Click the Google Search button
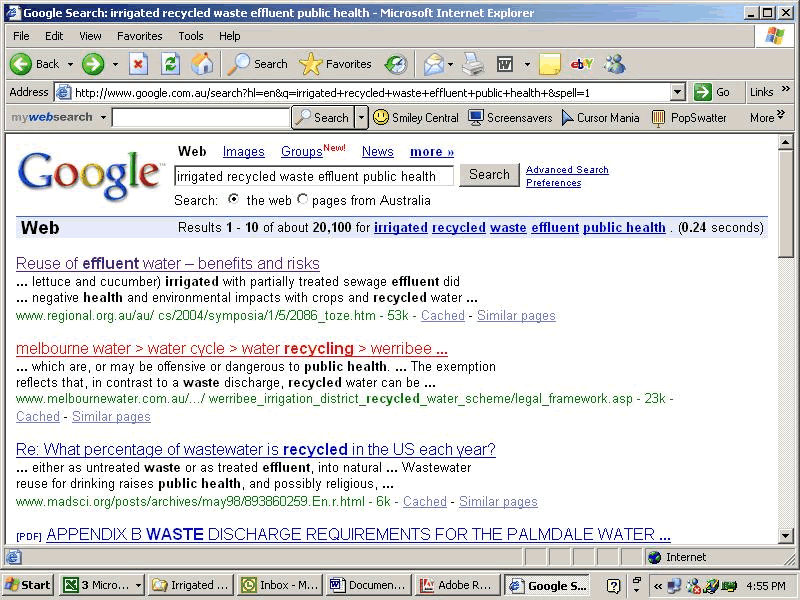The height and width of the screenshot is (600, 800). (x=489, y=175)
